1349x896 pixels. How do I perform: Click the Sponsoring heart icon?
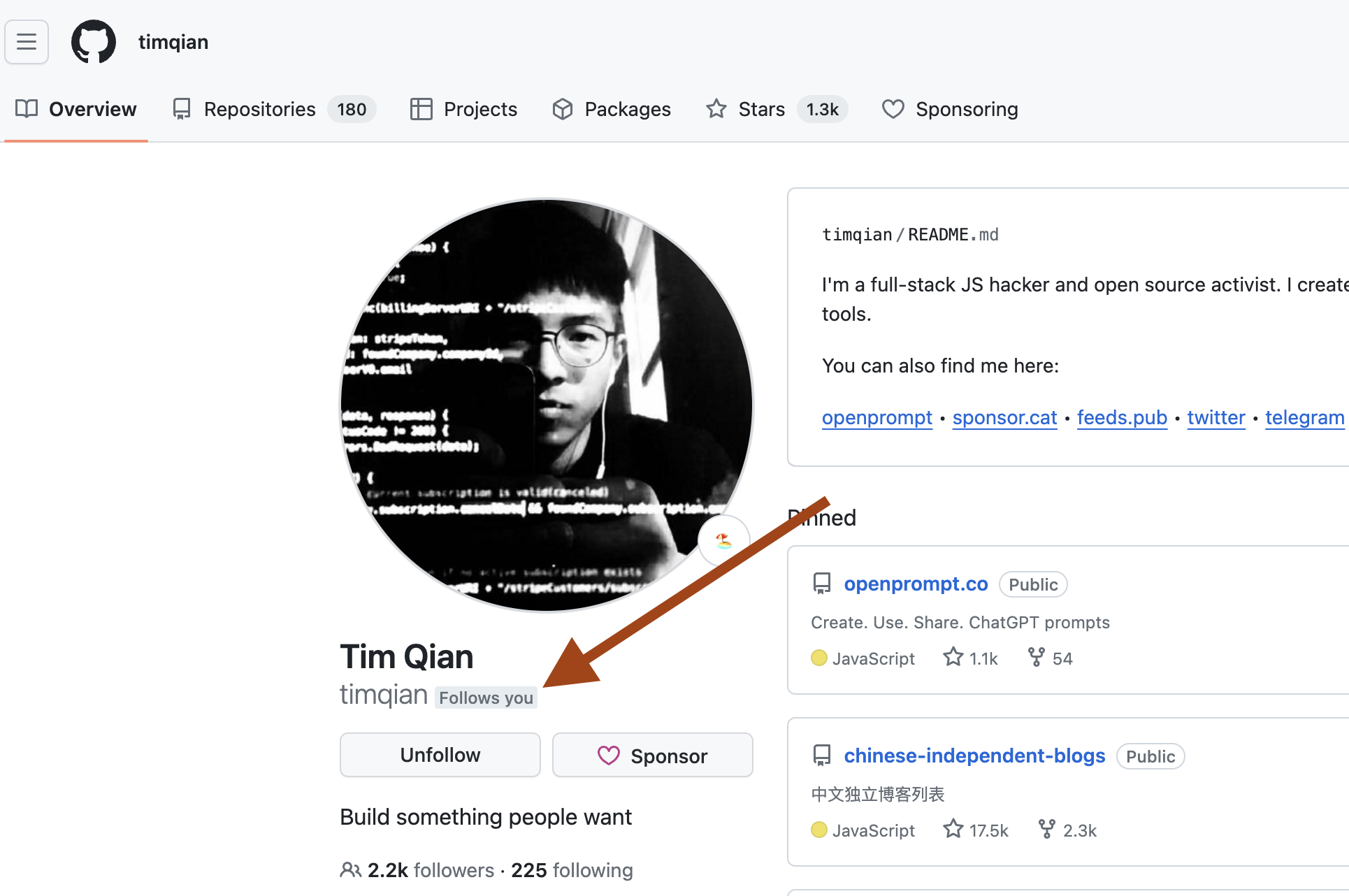893,109
